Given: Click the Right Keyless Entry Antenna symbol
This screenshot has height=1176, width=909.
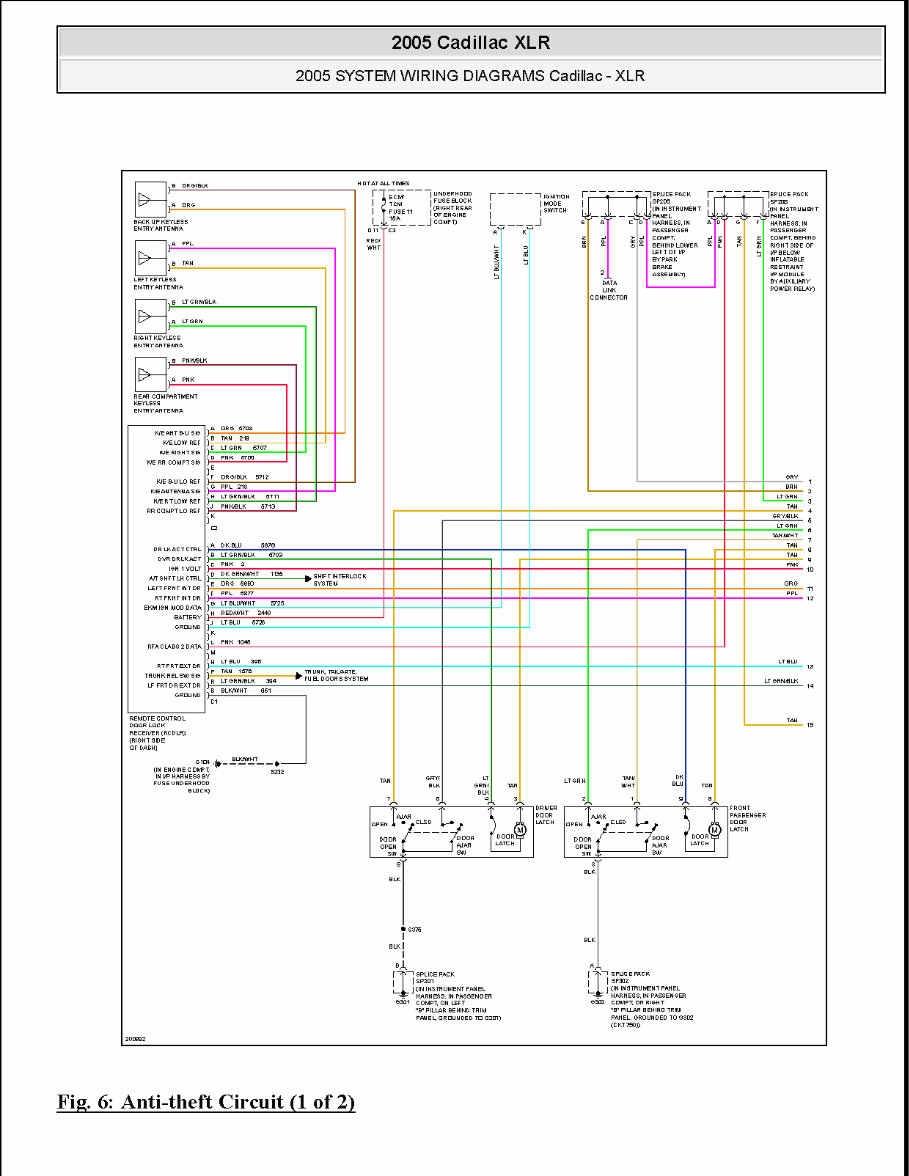Looking at the screenshot, I should pos(151,316).
